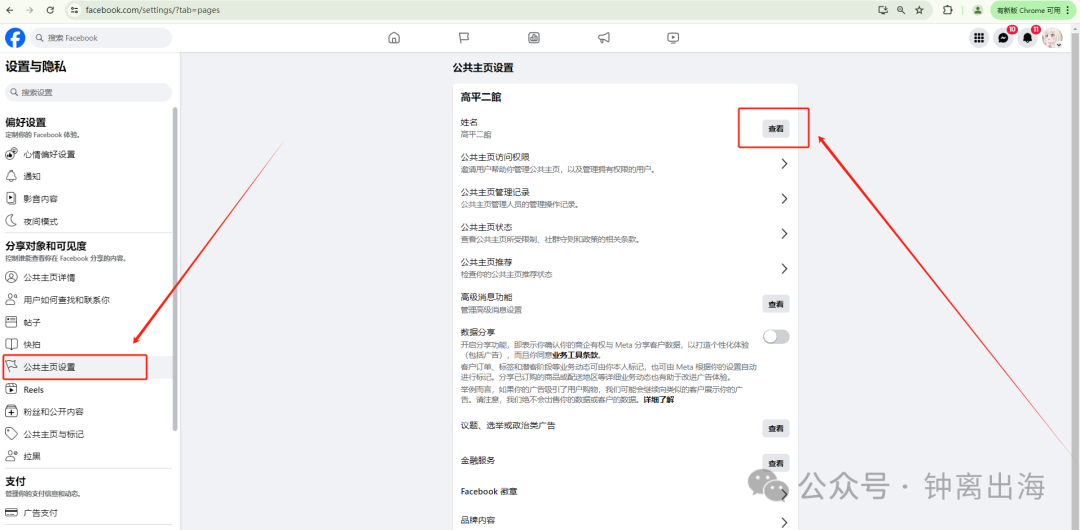Open Reels in the sidebar

tap(86, 389)
